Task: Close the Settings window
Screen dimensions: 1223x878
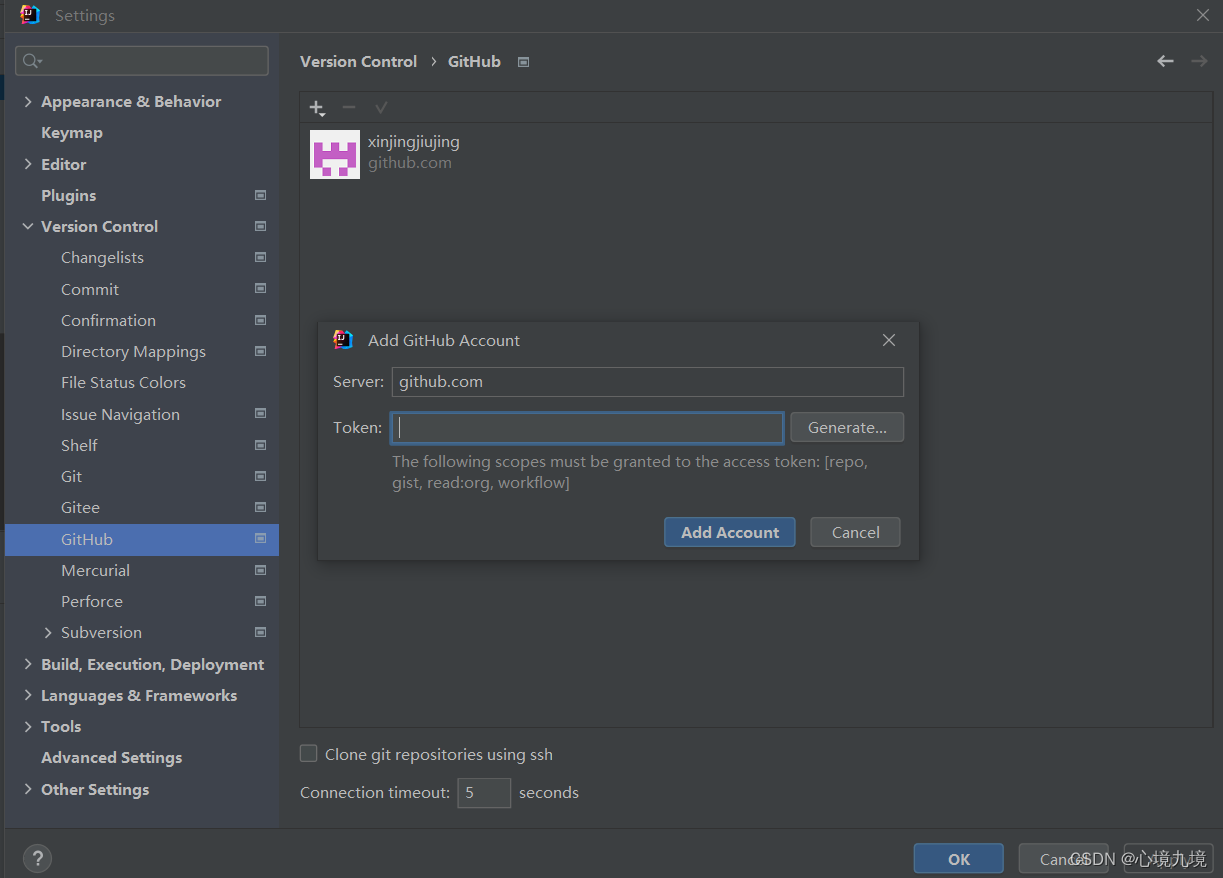Action: (1203, 15)
